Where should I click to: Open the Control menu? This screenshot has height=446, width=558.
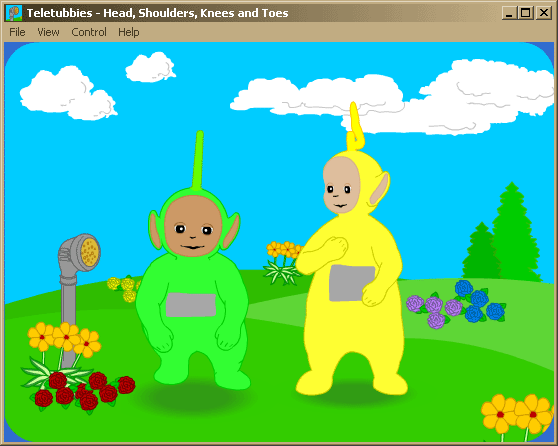(89, 32)
